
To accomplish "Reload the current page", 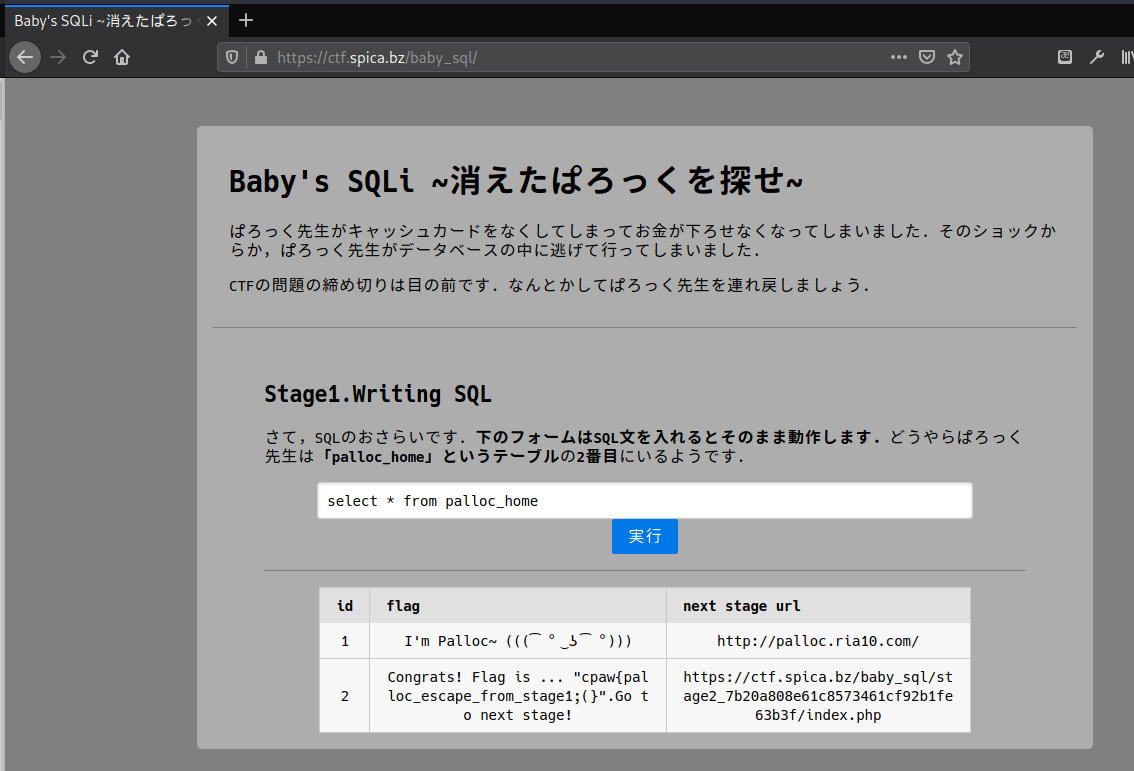I will (90, 57).
